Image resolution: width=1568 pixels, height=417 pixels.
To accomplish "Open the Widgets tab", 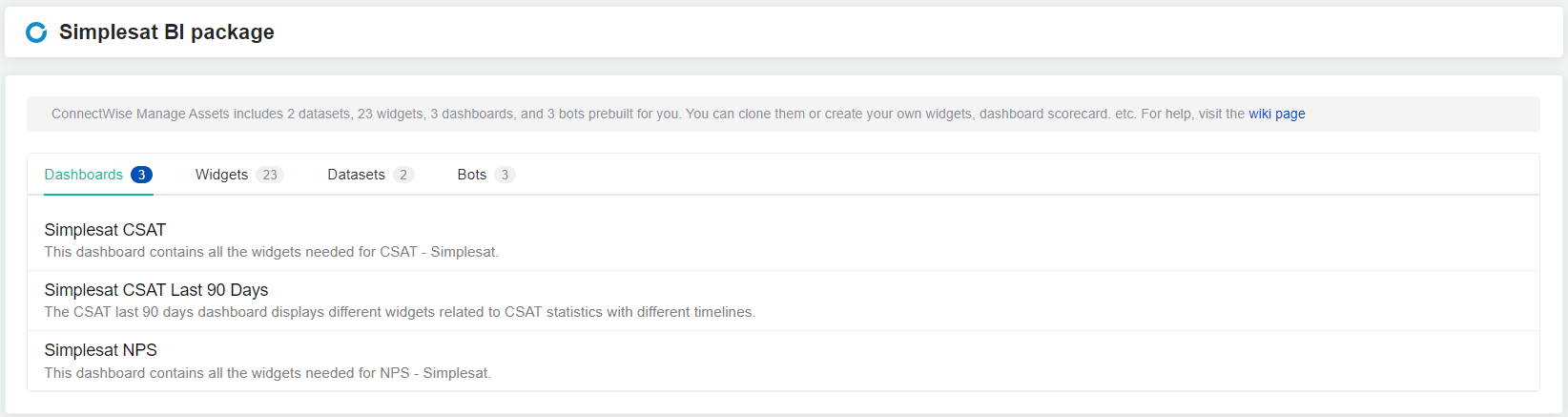I will pos(221,175).
